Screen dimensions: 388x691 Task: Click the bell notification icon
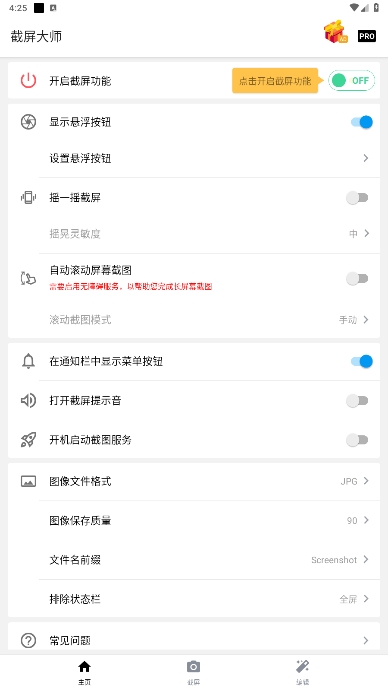(28, 361)
